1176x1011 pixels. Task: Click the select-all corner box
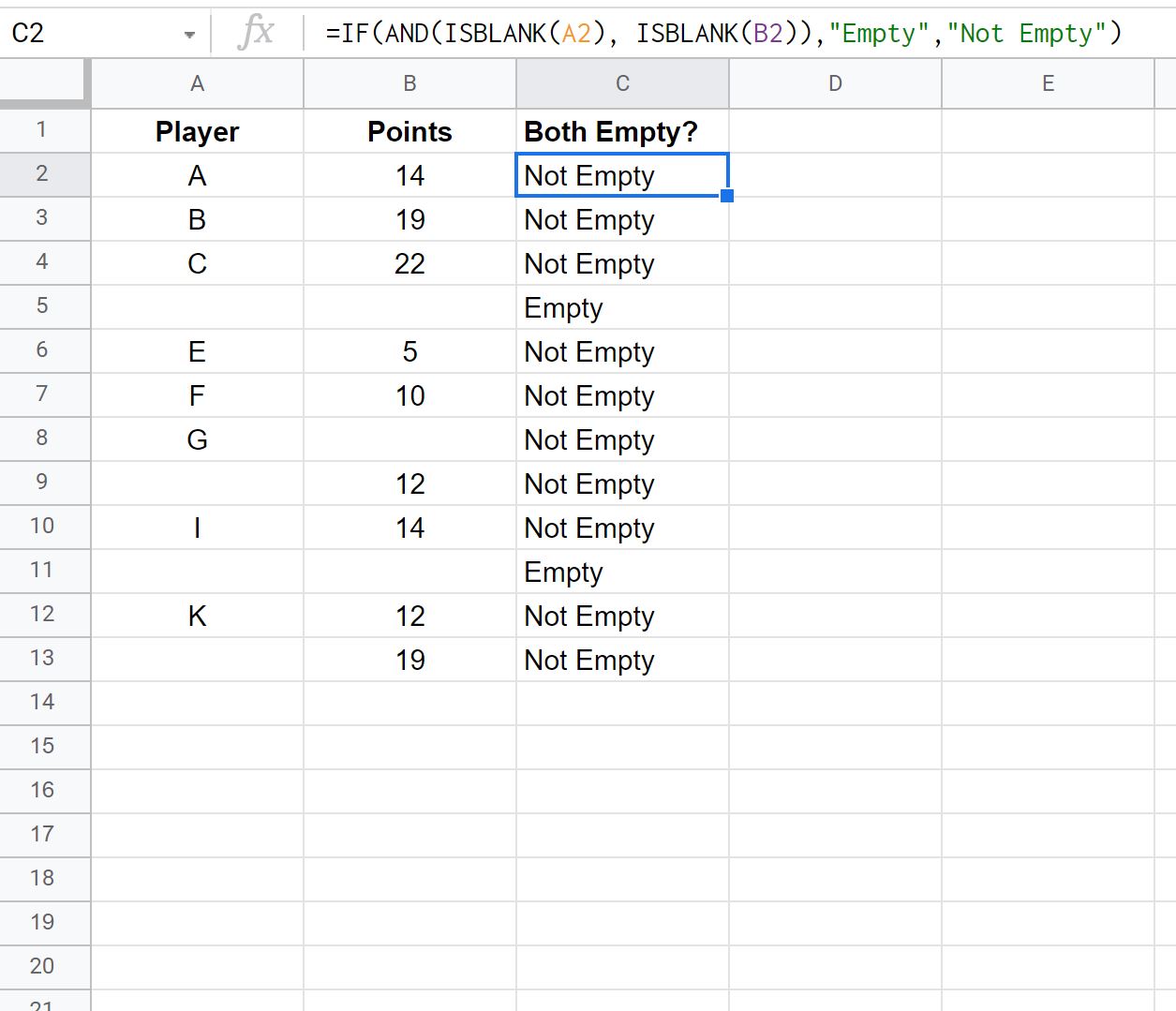(x=45, y=83)
